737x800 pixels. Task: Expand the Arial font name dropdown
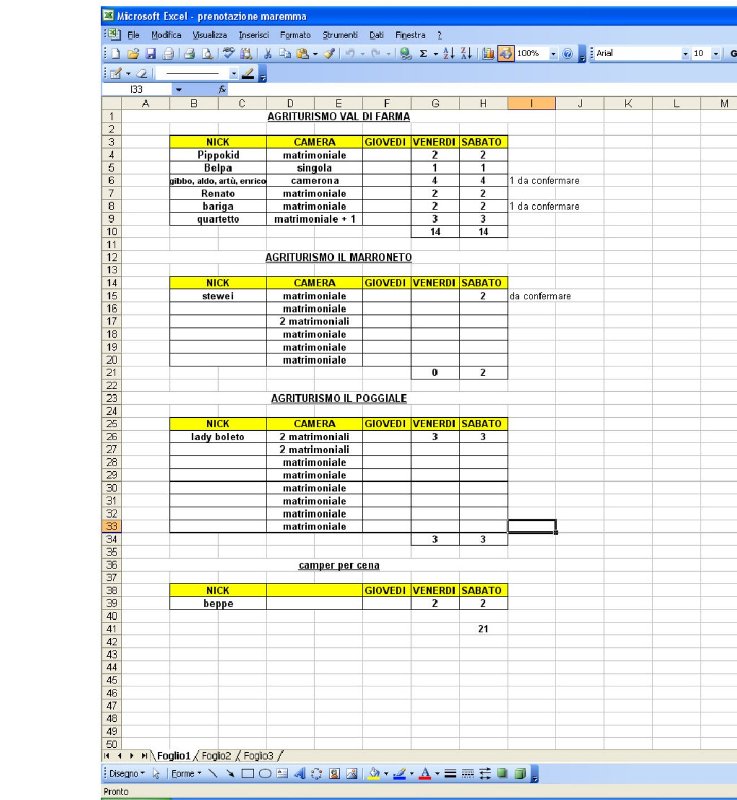(685, 54)
